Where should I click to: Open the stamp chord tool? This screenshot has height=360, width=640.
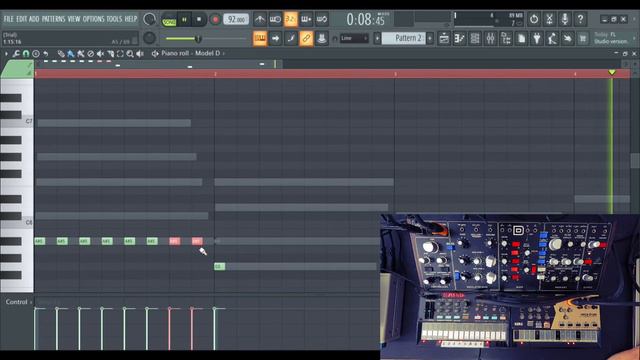[36, 53]
